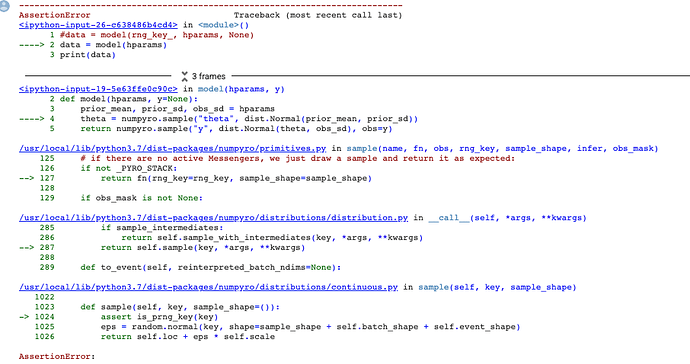Click 'prior_mean, prior_sd, obs_sd = hparams' line

point(177,109)
